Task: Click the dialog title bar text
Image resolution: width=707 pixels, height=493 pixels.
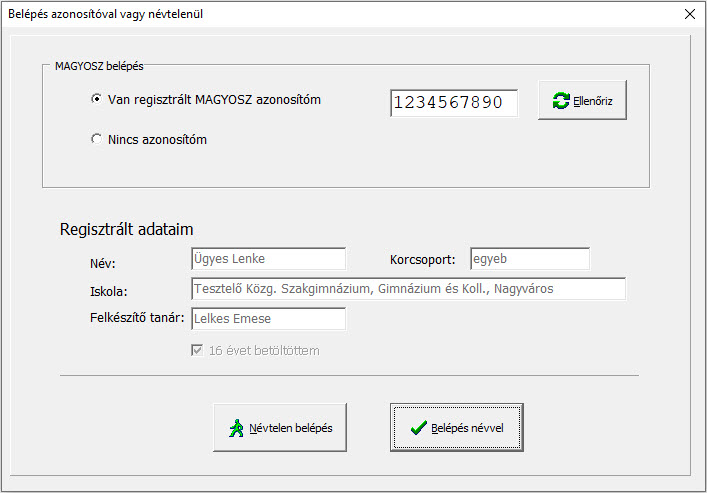Action: click(106, 14)
